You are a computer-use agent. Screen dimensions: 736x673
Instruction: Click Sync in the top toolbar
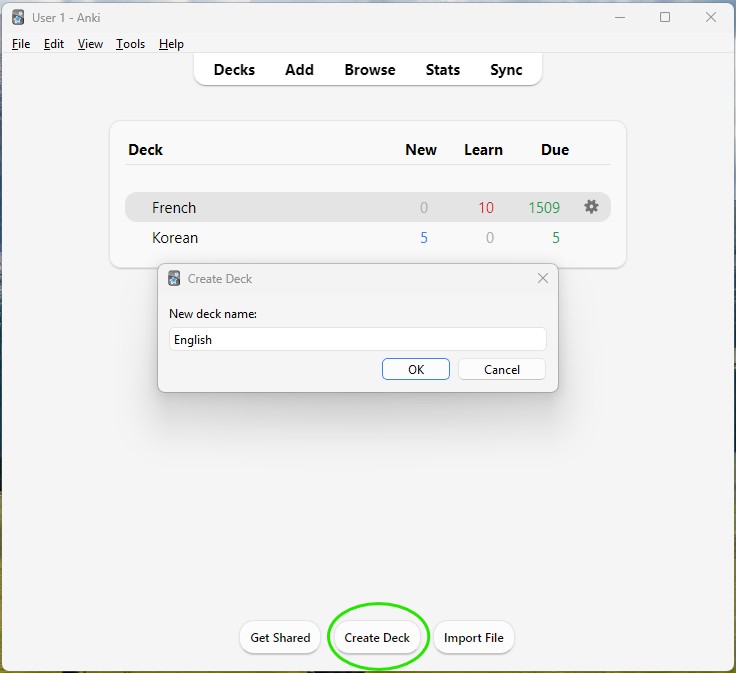pos(506,70)
